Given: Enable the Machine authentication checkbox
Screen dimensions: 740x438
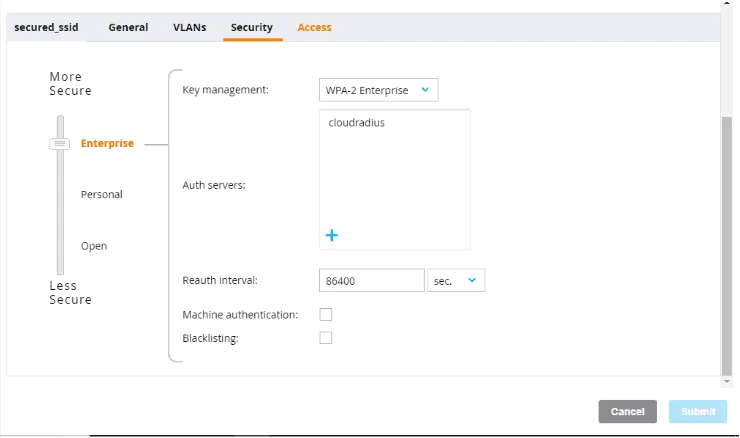Looking at the screenshot, I should tap(325, 315).
